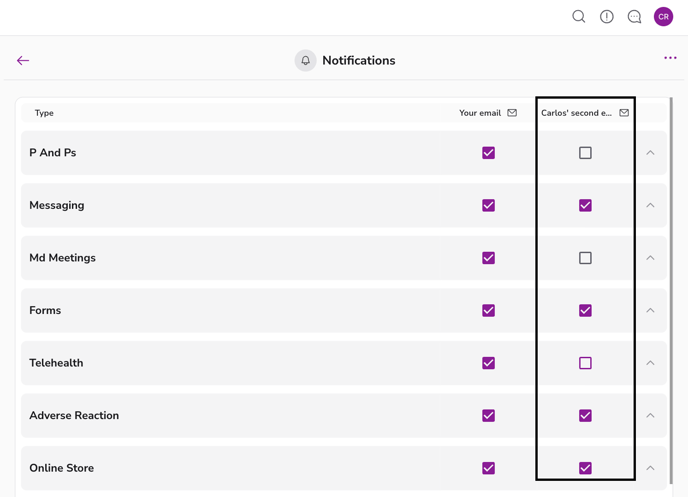This screenshot has width=688, height=497.
Task: Disable Forms for Carlos' second email
Action: click(585, 311)
